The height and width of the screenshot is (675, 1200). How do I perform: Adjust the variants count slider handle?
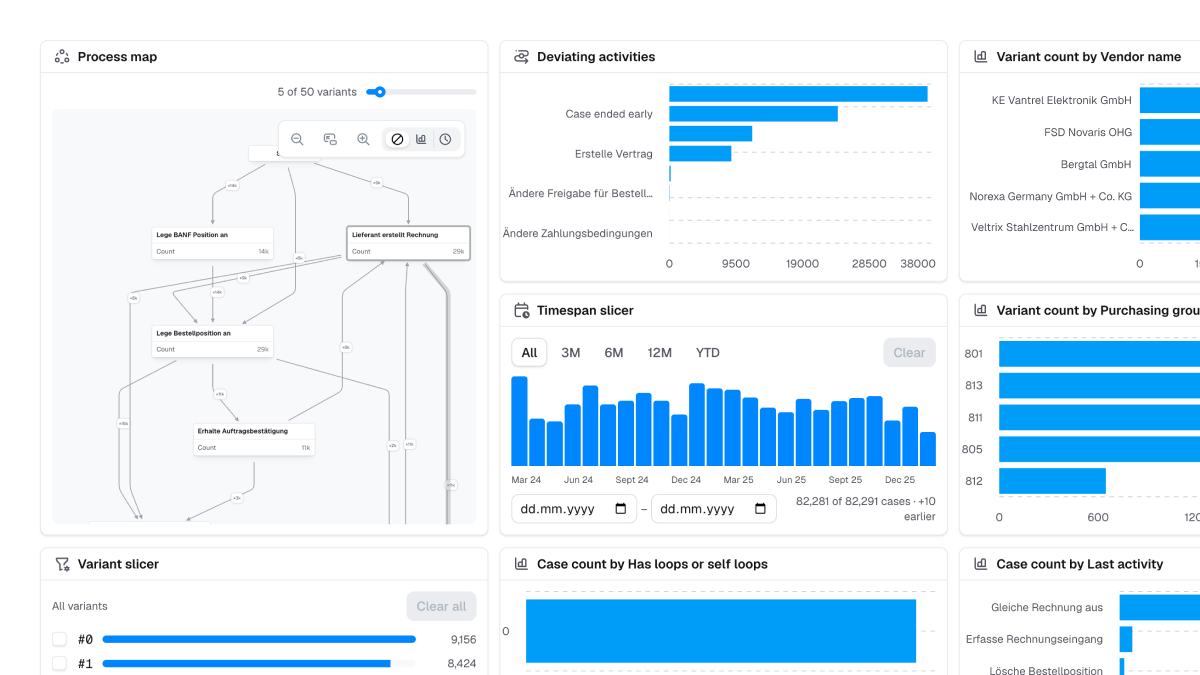[x=380, y=92]
